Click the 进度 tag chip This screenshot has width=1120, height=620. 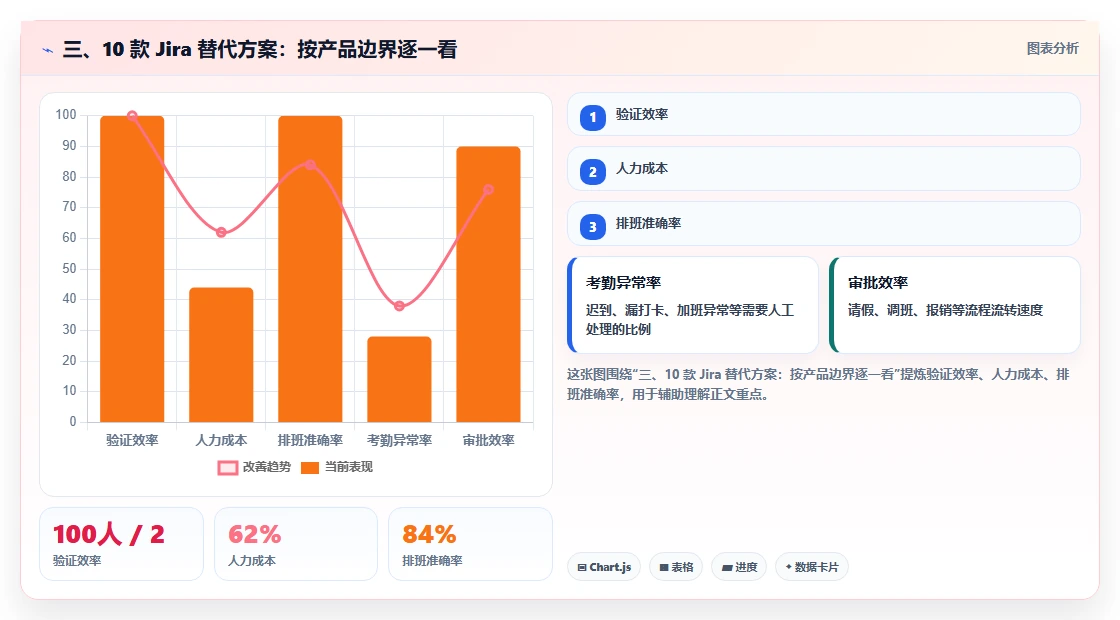pyautogui.click(x=739, y=567)
